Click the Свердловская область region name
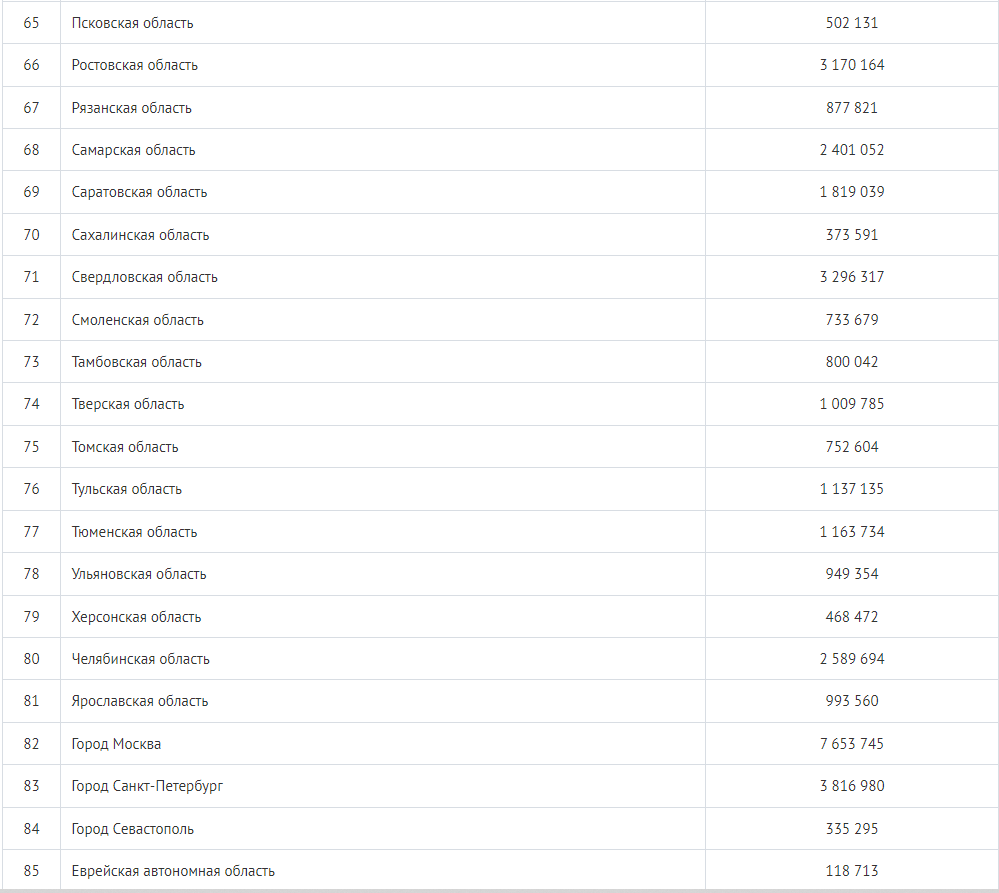Viewport: 999px width, 893px height. point(145,277)
